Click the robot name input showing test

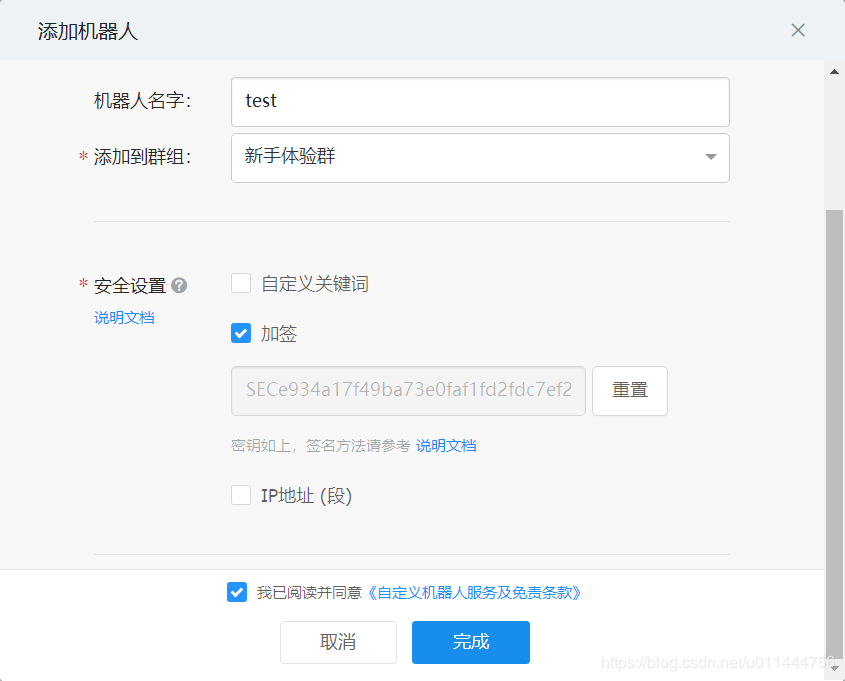pyautogui.click(x=480, y=101)
